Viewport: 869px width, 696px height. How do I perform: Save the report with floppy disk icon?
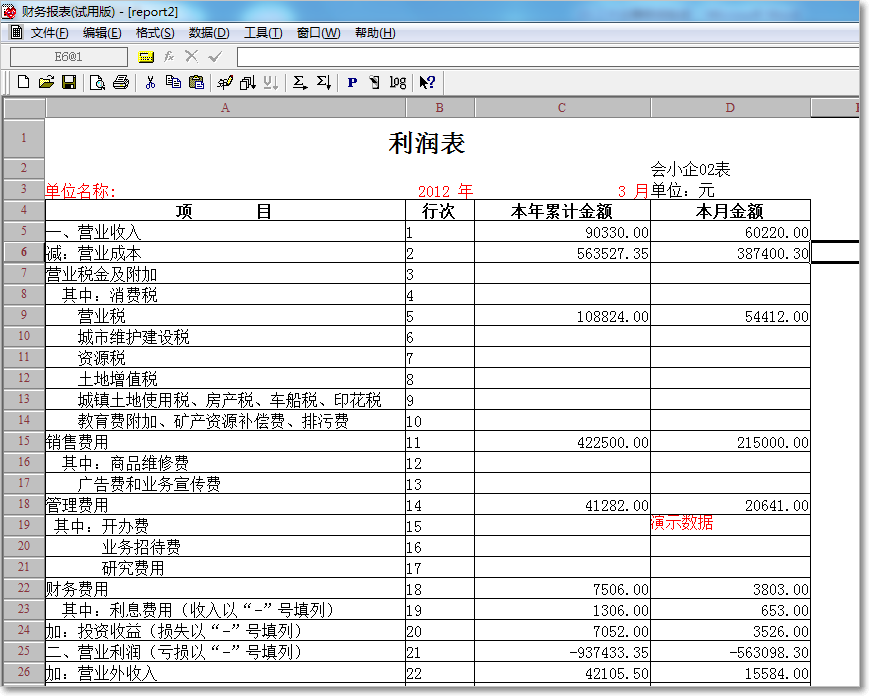pyautogui.click(x=69, y=82)
